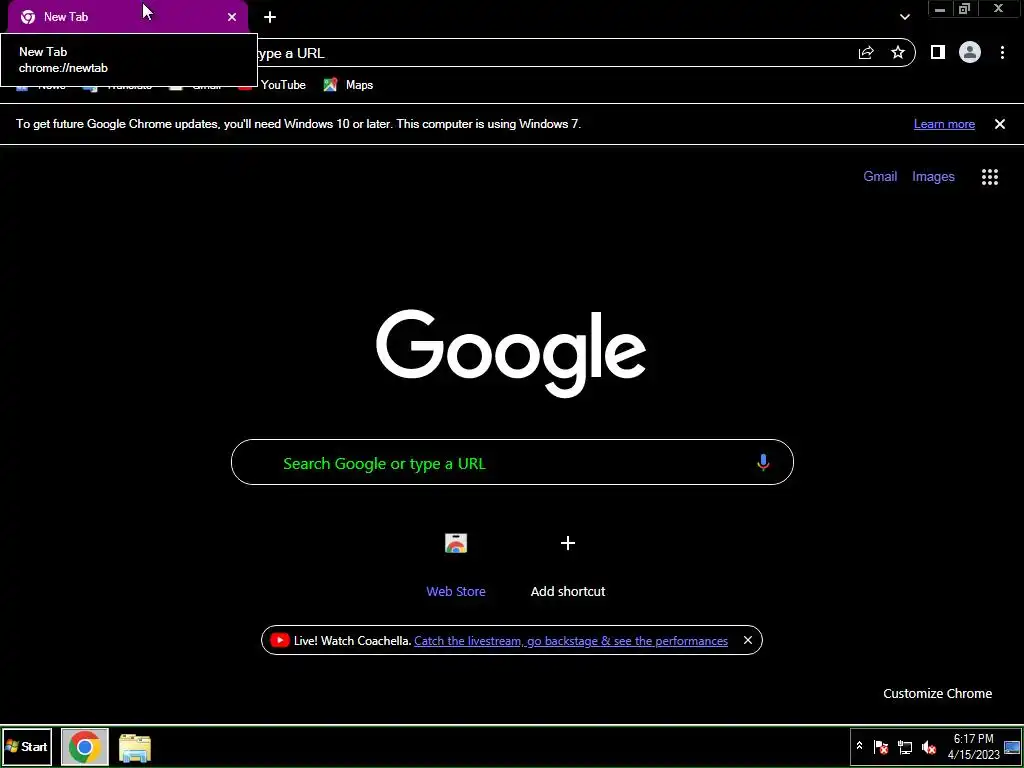The width and height of the screenshot is (1024, 768).
Task: Open Images link at top right
Action: (933, 176)
